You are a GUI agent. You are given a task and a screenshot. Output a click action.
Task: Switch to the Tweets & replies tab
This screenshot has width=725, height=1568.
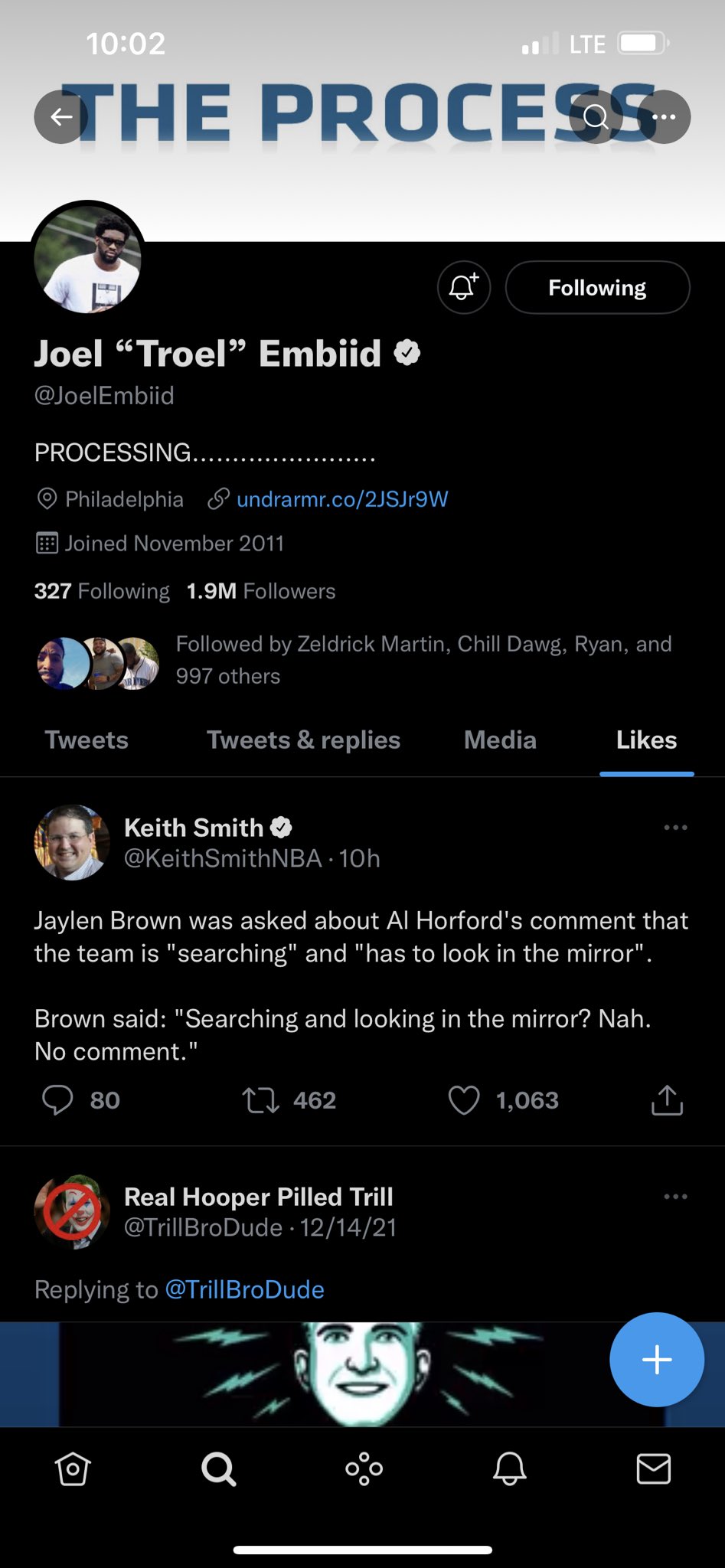pyautogui.click(x=302, y=740)
